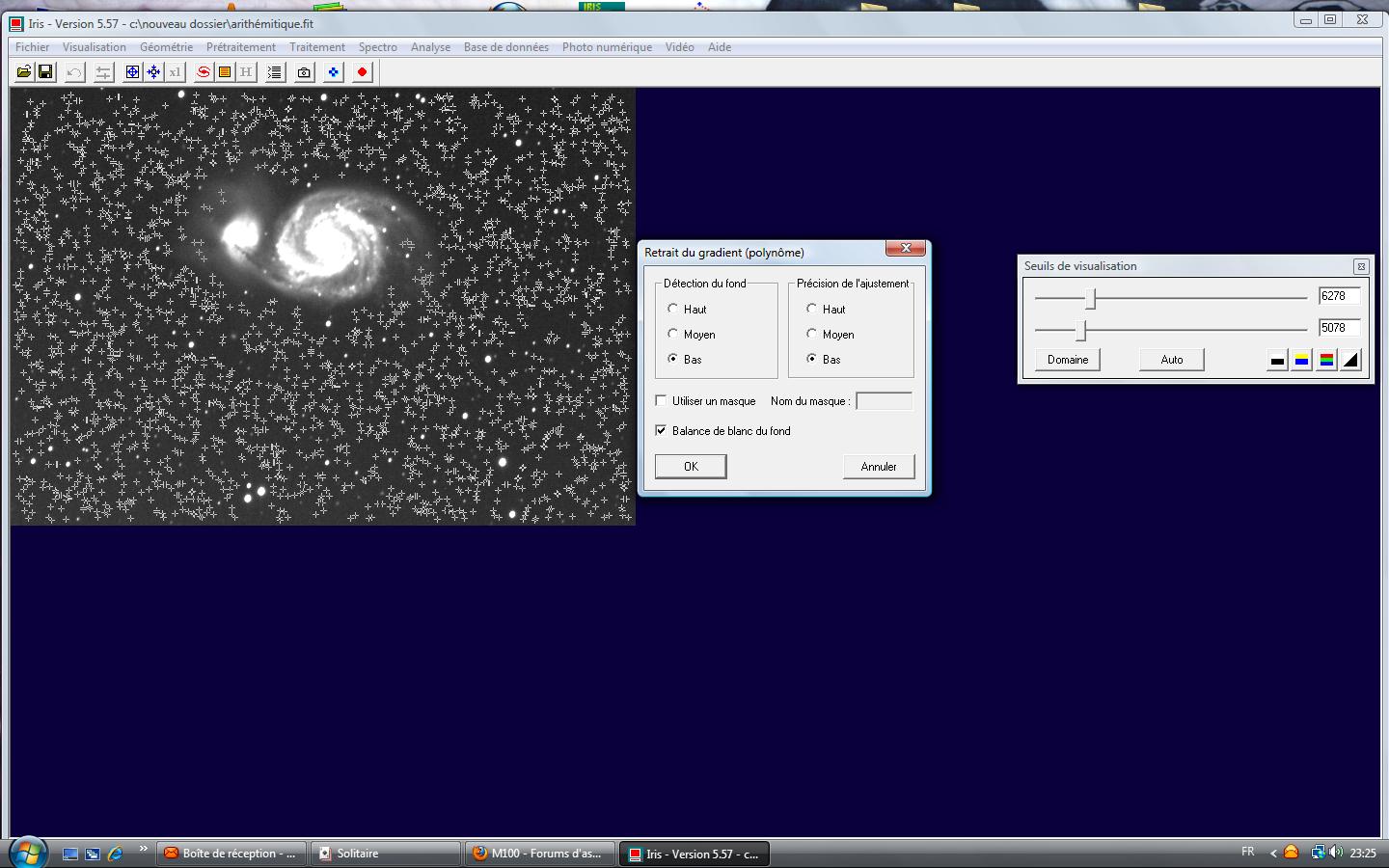Screen dimensions: 1389x868
Task: Save the image with the floppy disk icon
Action: pyautogui.click(x=45, y=72)
